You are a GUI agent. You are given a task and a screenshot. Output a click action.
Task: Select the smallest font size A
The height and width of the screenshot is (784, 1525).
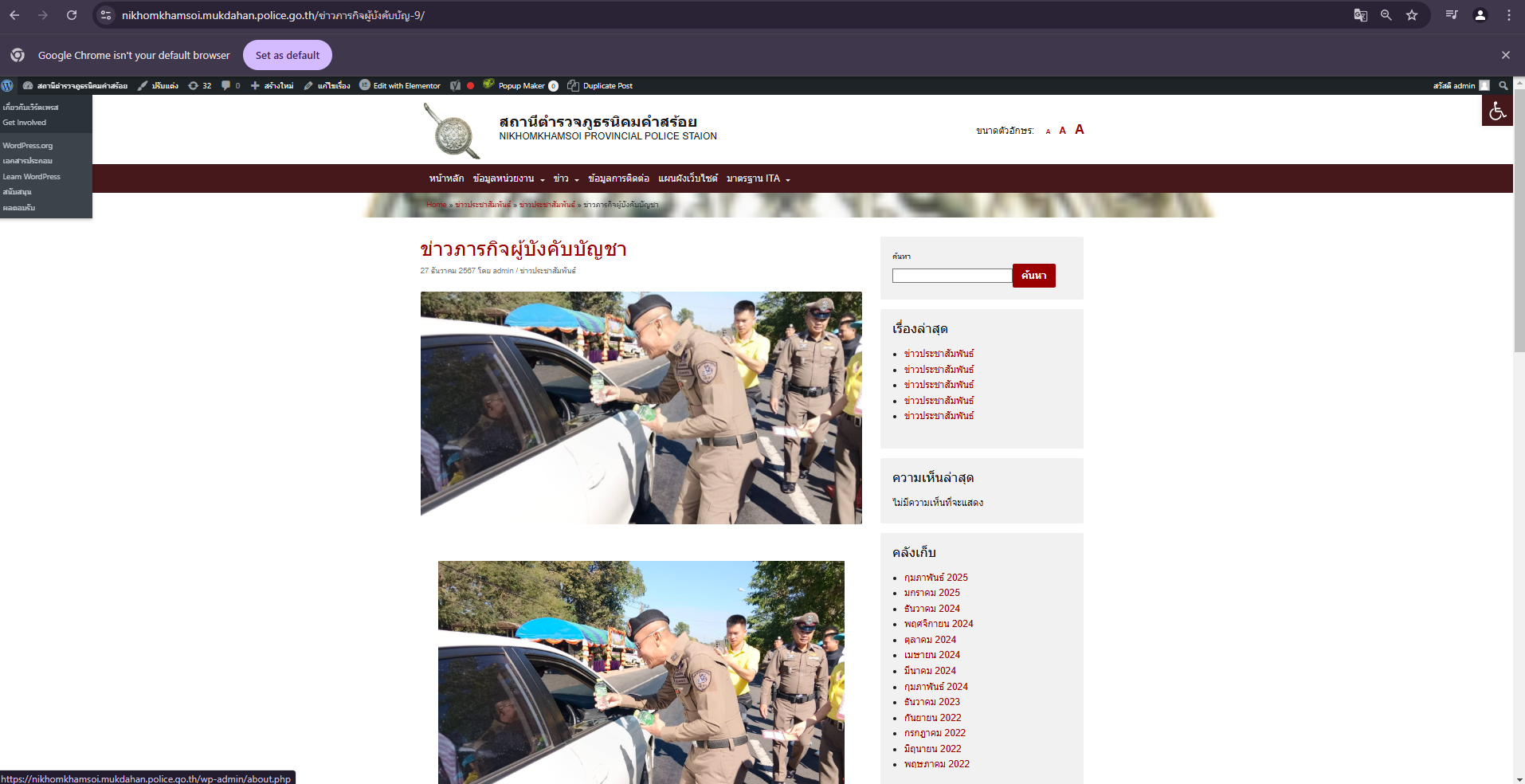(1048, 131)
